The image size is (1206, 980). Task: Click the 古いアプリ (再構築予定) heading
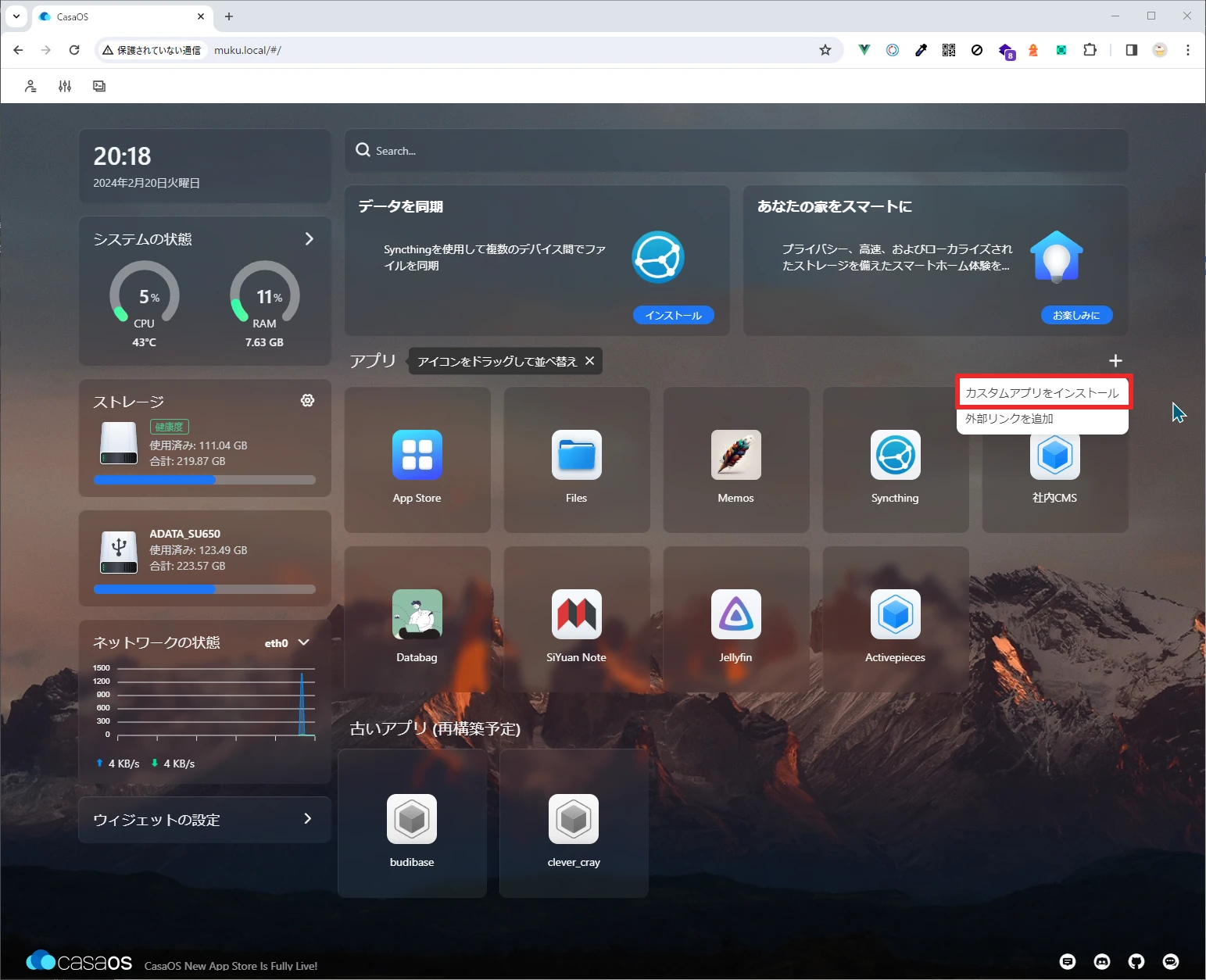(x=435, y=728)
